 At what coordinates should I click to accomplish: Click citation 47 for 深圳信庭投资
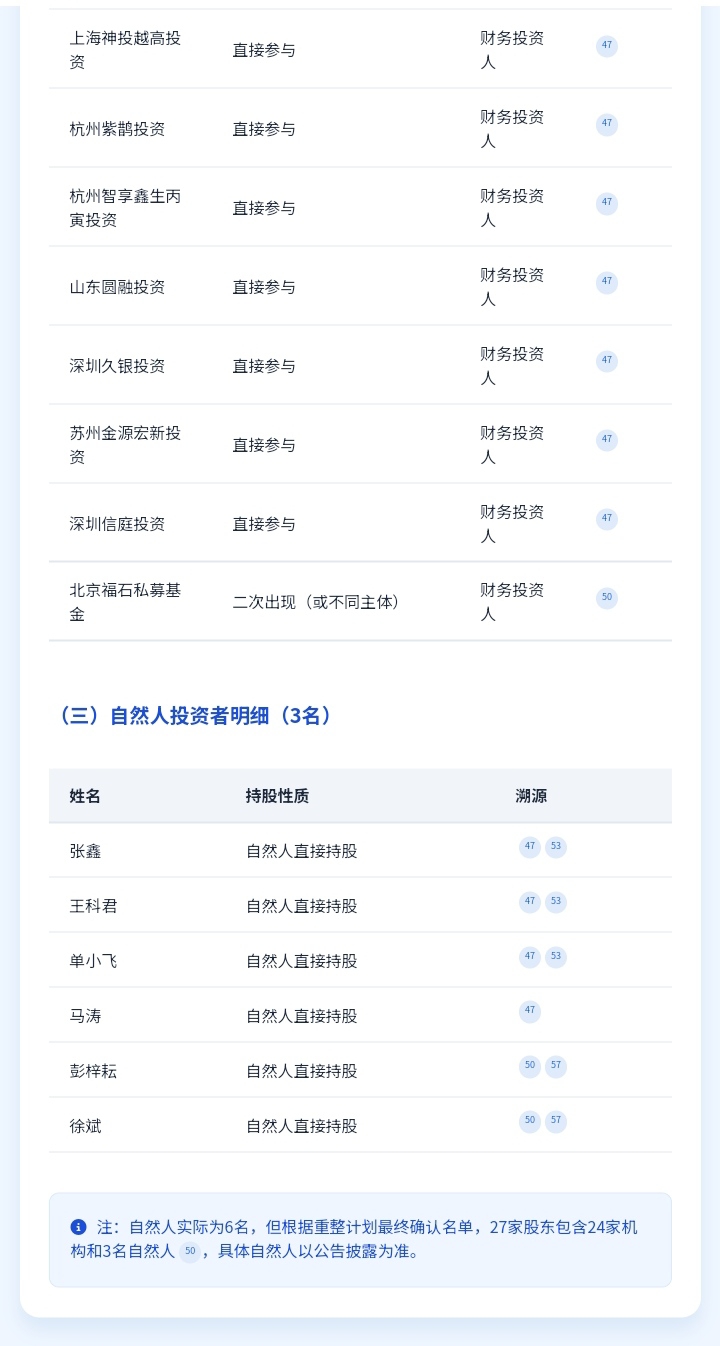coord(607,519)
